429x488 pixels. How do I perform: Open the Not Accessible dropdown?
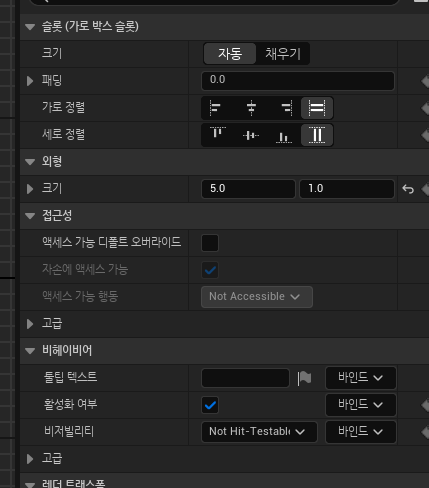[257, 297]
